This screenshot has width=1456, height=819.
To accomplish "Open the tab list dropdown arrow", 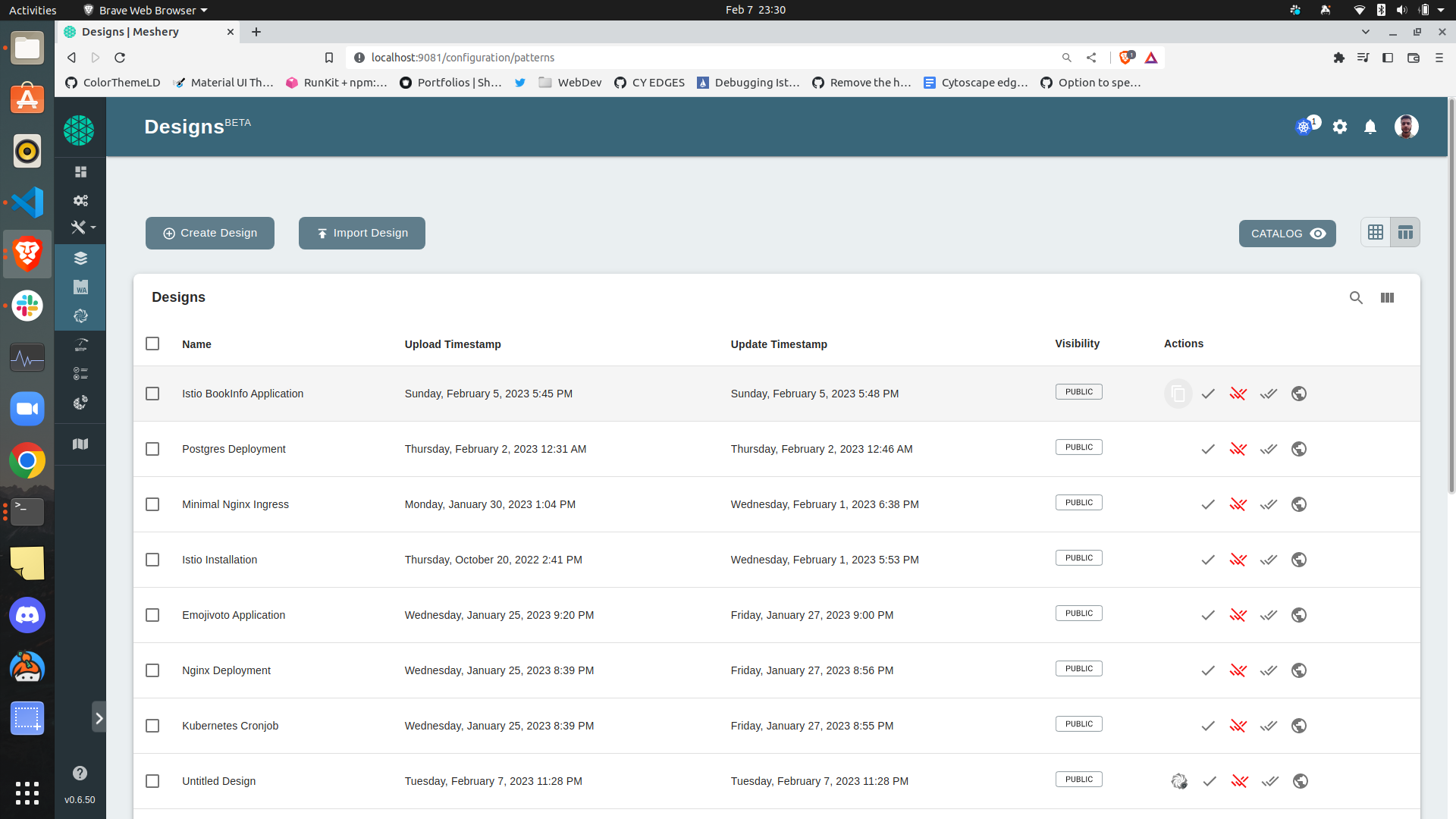I will pyautogui.click(x=1365, y=32).
